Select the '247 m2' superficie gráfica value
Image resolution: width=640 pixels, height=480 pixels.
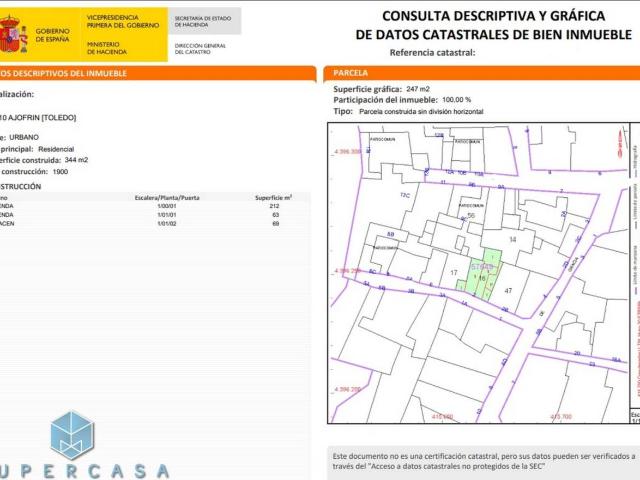(x=418, y=89)
